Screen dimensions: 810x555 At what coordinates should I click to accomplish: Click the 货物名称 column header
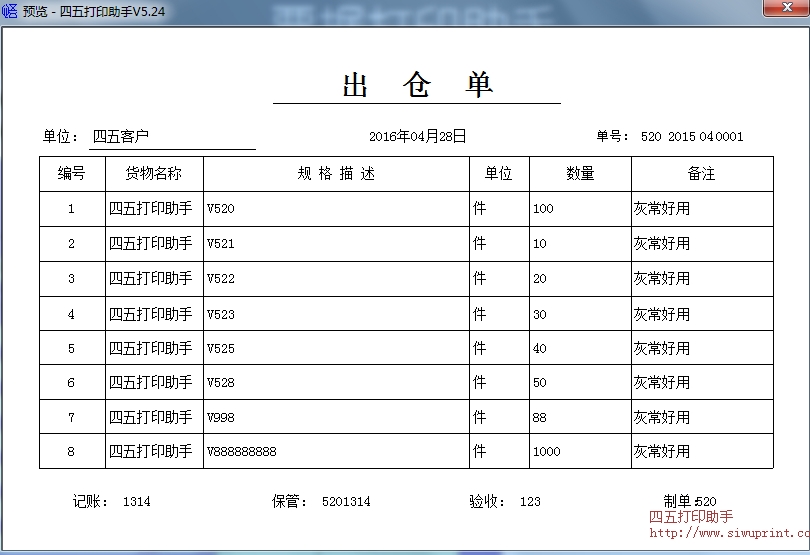(154, 174)
